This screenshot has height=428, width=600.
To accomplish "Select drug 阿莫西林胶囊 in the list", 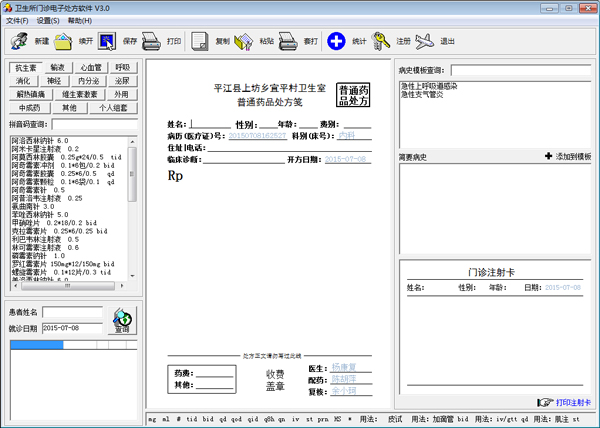I will [x=66, y=157].
